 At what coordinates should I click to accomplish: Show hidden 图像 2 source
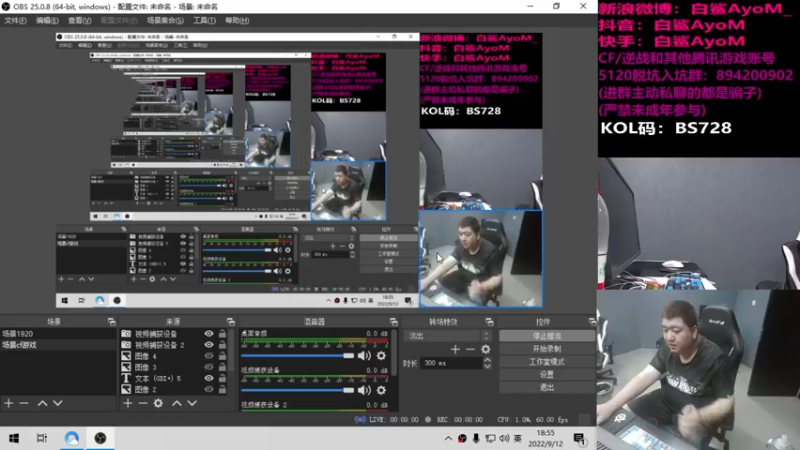coord(209,389)
